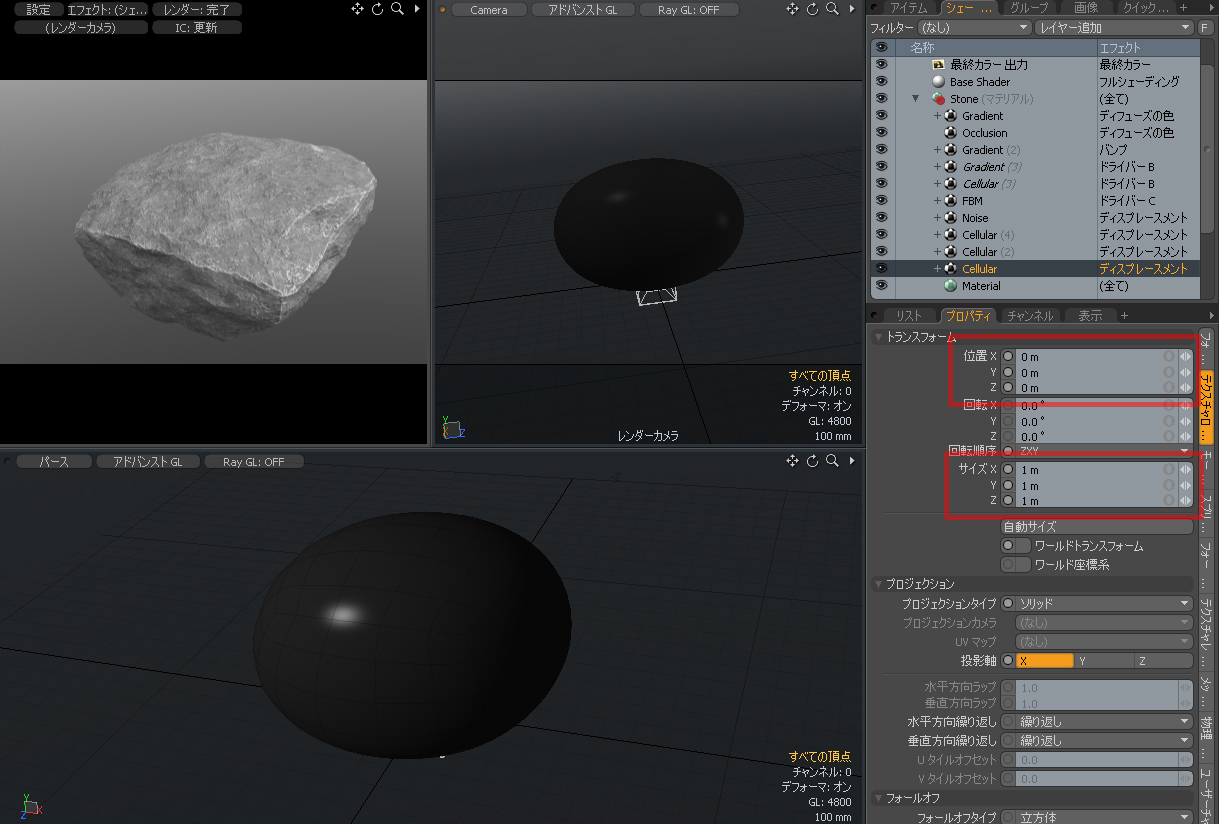
Task: Enable the ワールドトランスフォーム toggle
Action: (1016, 546)
